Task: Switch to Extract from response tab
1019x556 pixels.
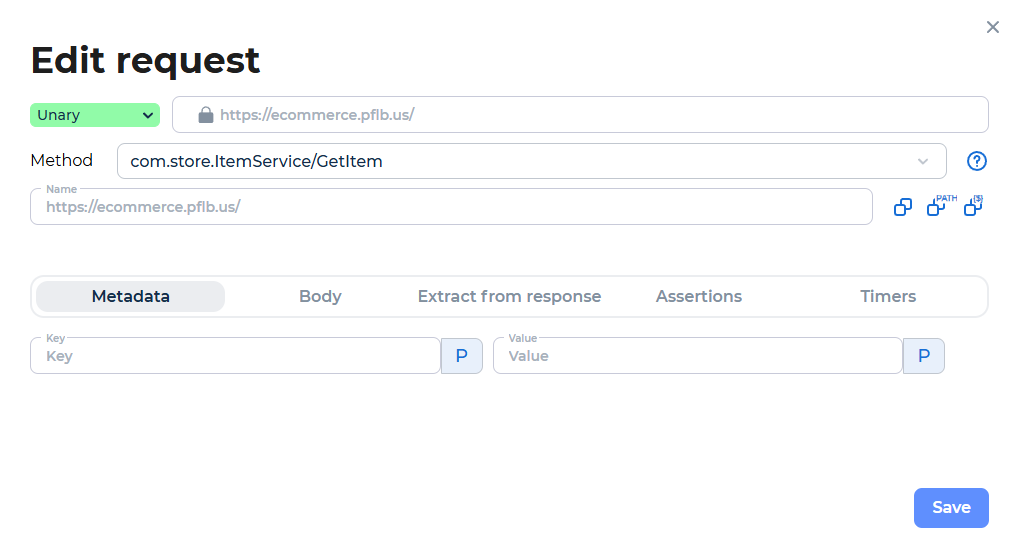Action: 510,296
